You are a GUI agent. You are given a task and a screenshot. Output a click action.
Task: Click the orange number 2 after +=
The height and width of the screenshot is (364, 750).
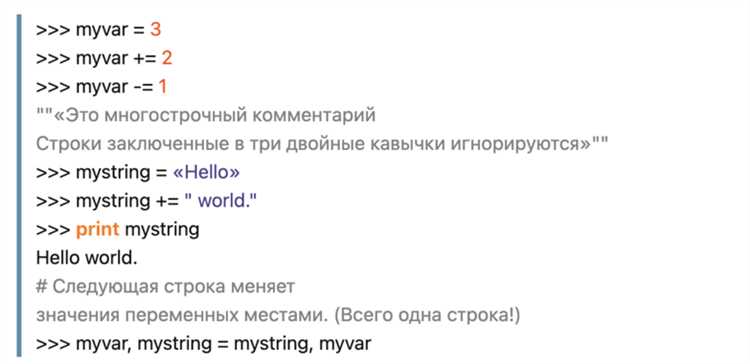click(166, 59)
